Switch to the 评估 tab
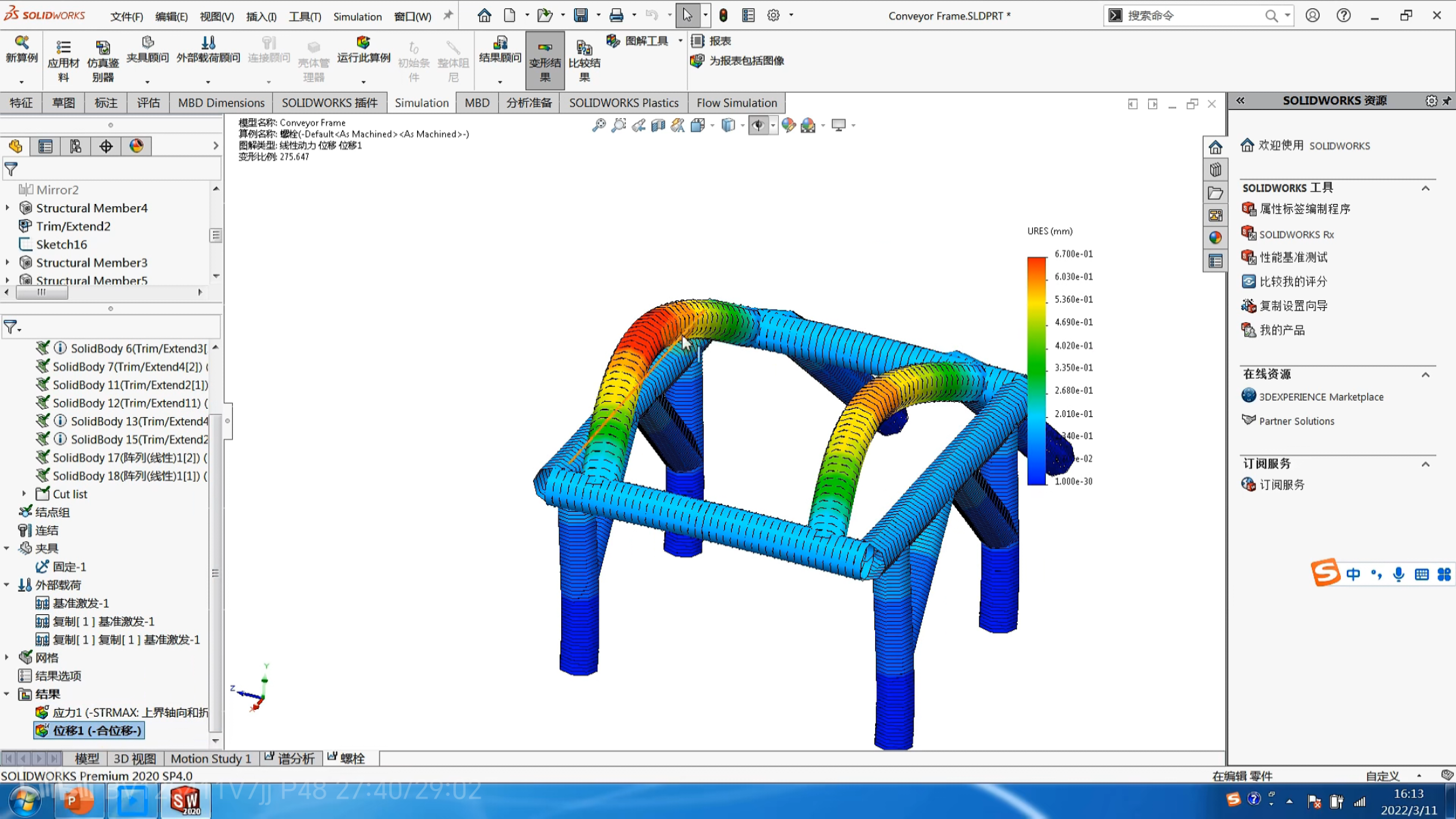Viewport: 1456px width, 819px height. pyautogui.click(x=148, y=103)
